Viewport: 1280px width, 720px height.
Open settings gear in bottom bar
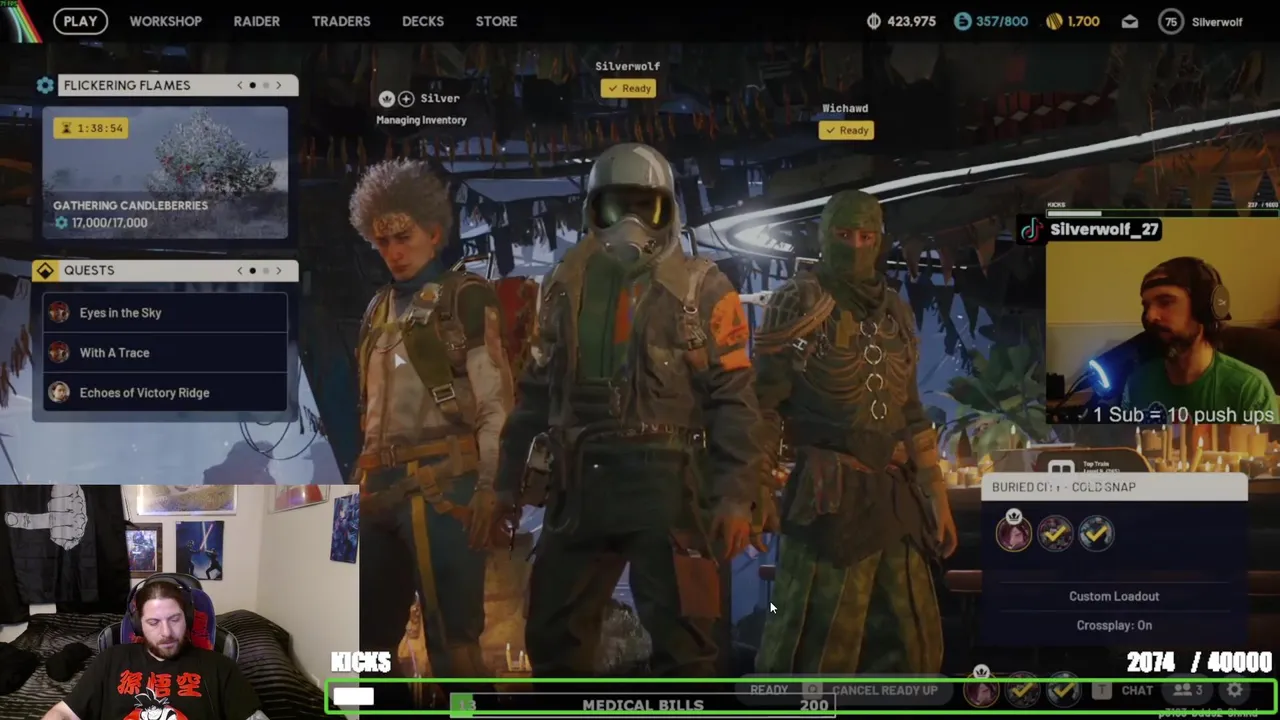[x=1235, y=690]
